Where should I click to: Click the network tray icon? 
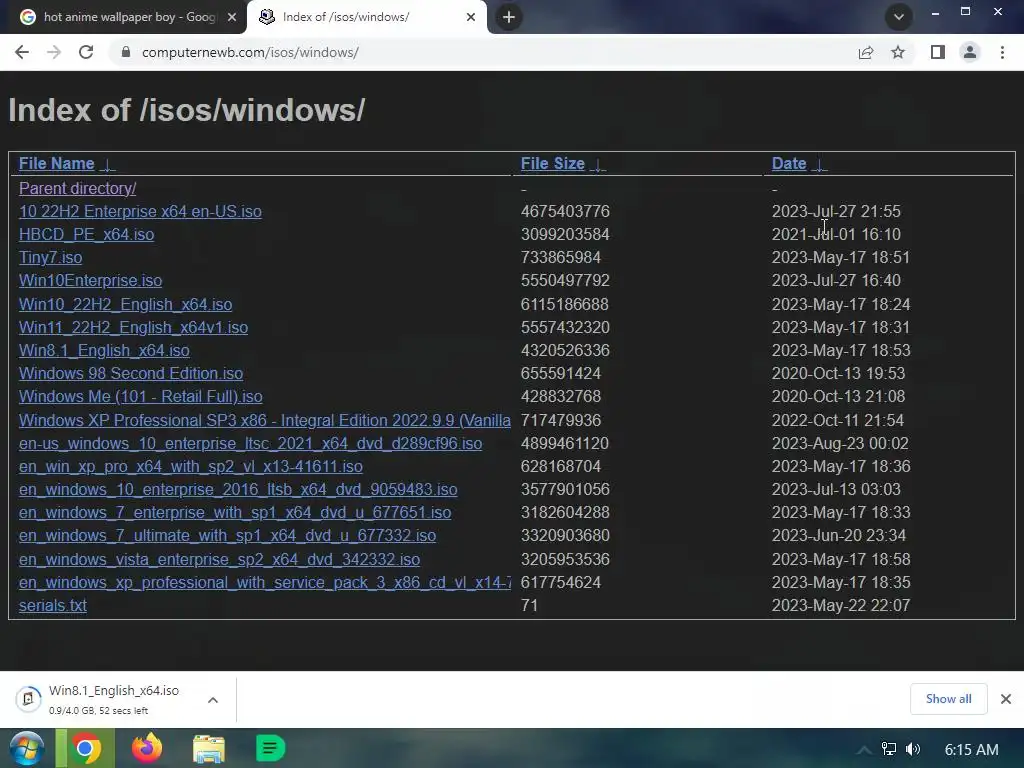[889, 749]
